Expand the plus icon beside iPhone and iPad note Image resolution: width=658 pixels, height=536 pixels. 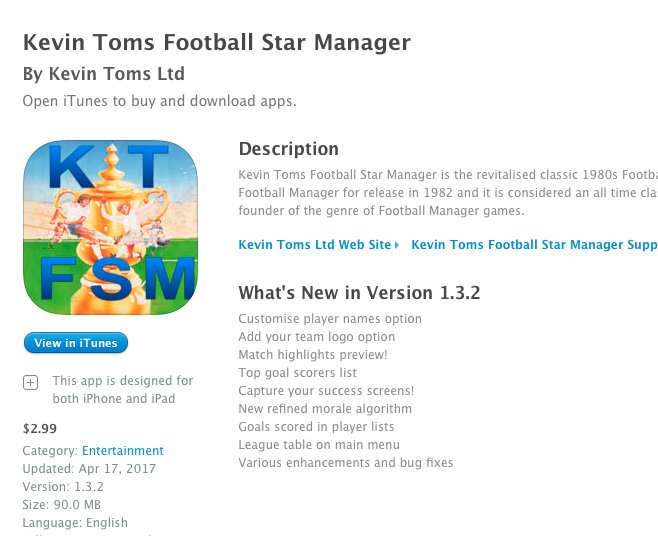pos(30,382)
